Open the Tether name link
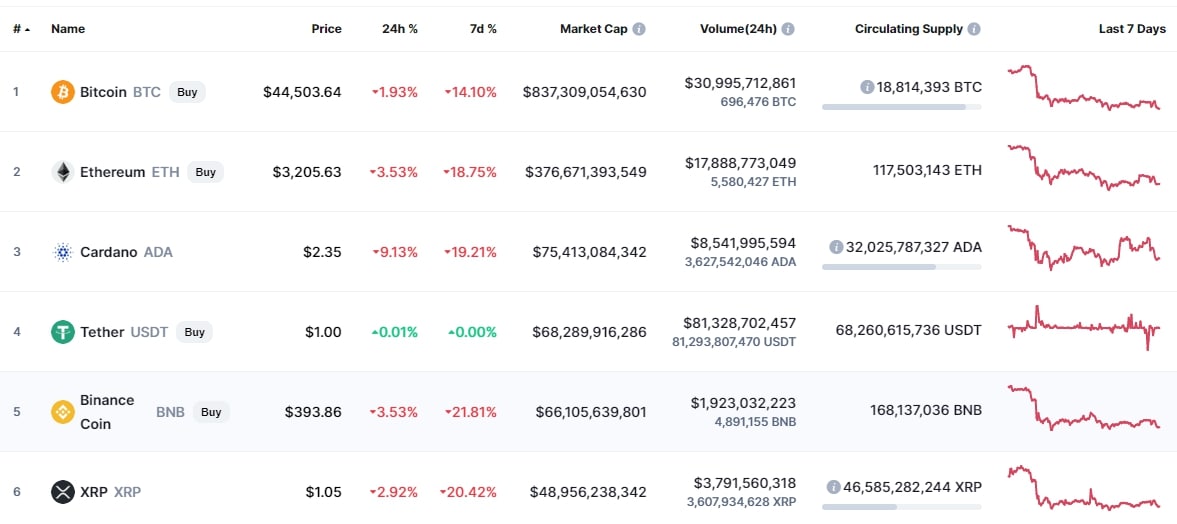The width and height of the screenshot is (1177, 524). point(102,332)
